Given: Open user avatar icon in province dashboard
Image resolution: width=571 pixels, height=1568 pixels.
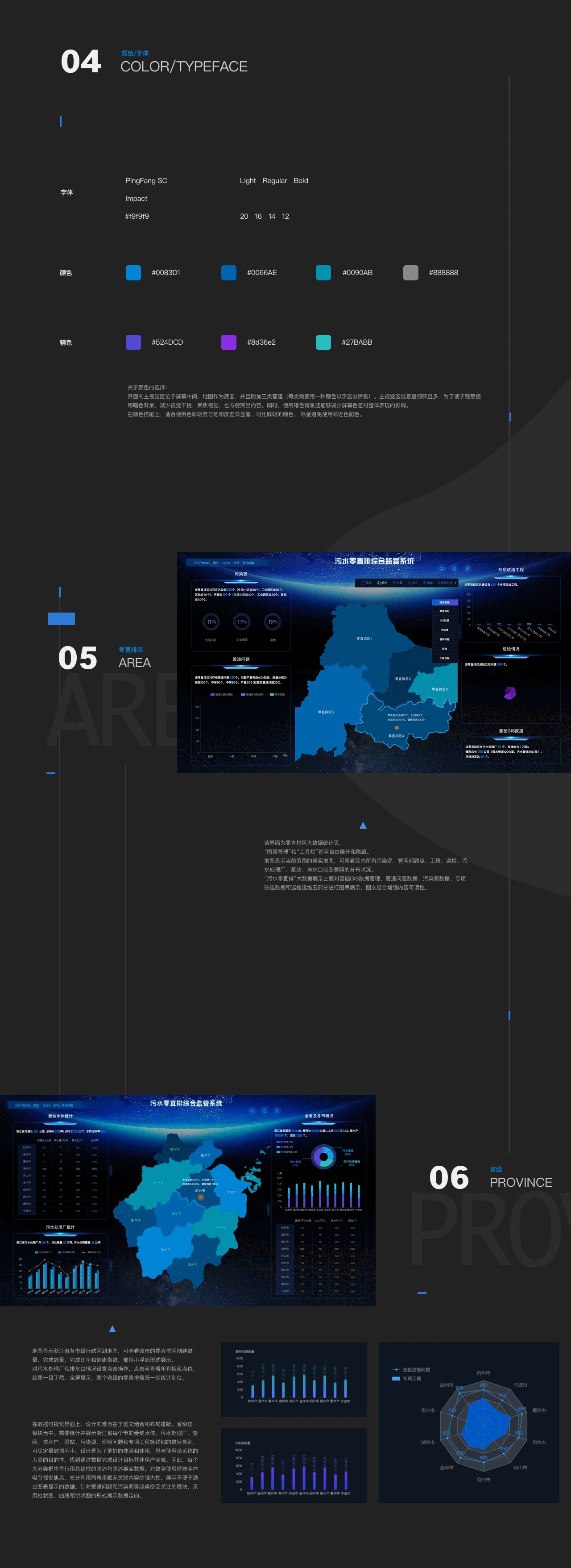Looking at the screenshot, I should pos(277,1111).
